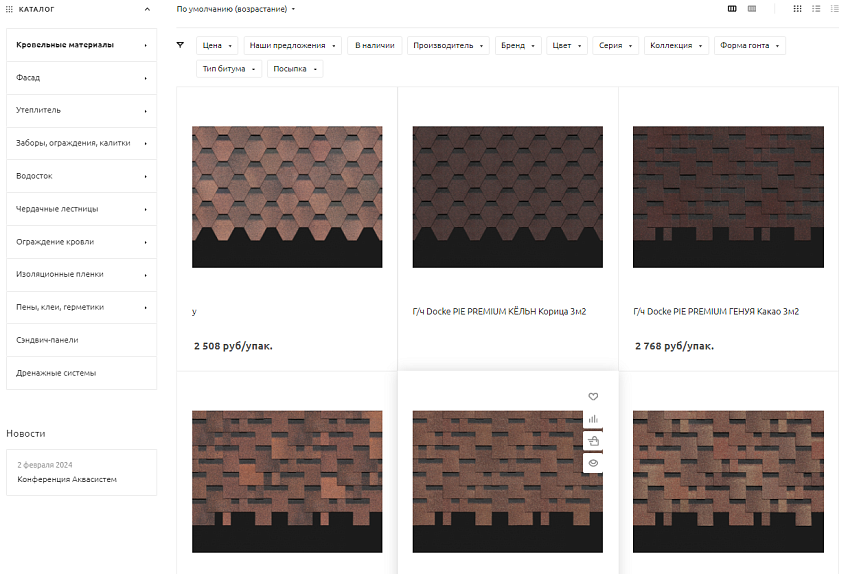Screen dimensions: 861x574
Task: Switch to tile grid view icon
Action: click(x=797, y=9)
